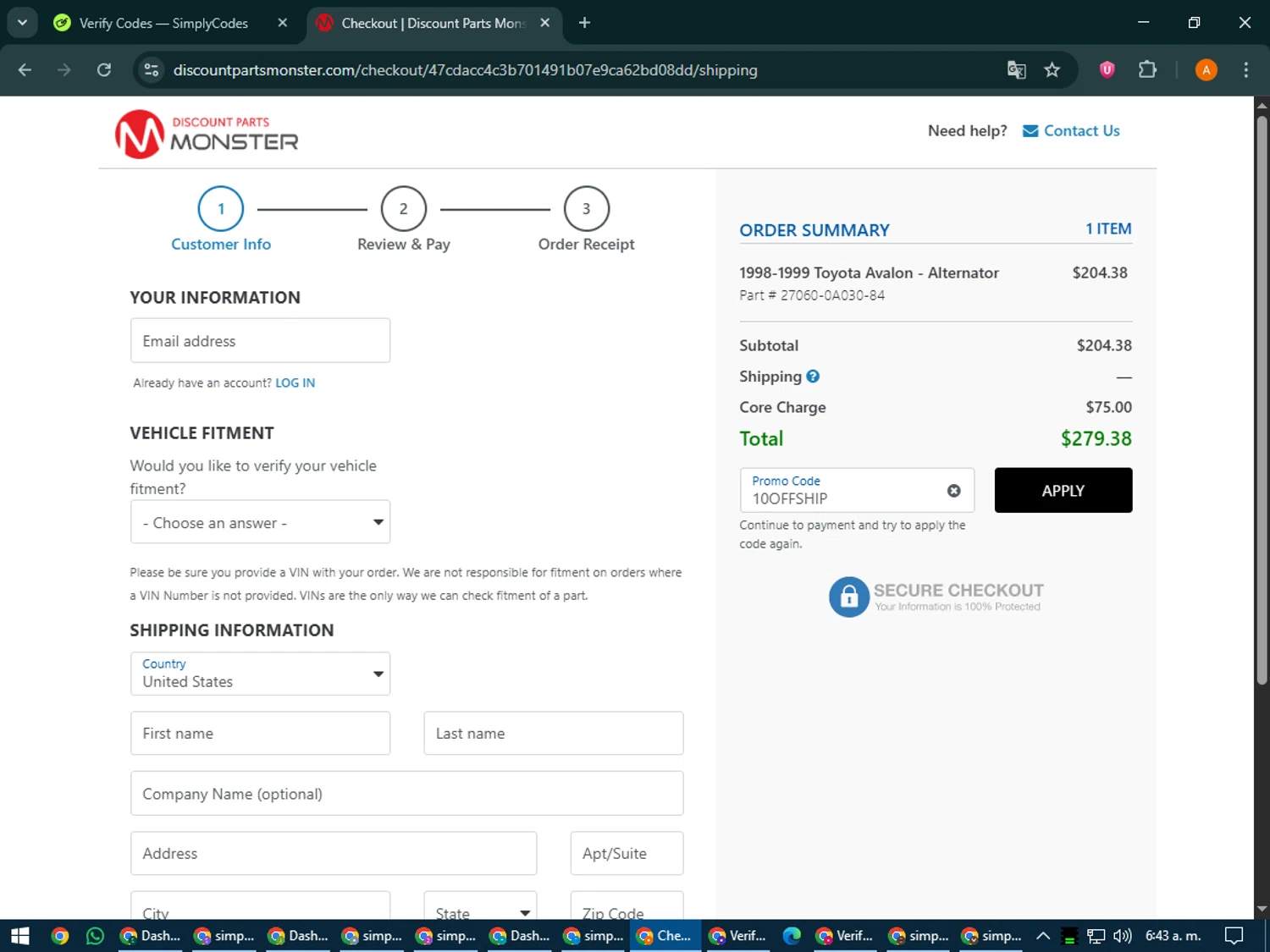
Task: Clear the promo code with the X icon
Action: click(x=953, y=491)
